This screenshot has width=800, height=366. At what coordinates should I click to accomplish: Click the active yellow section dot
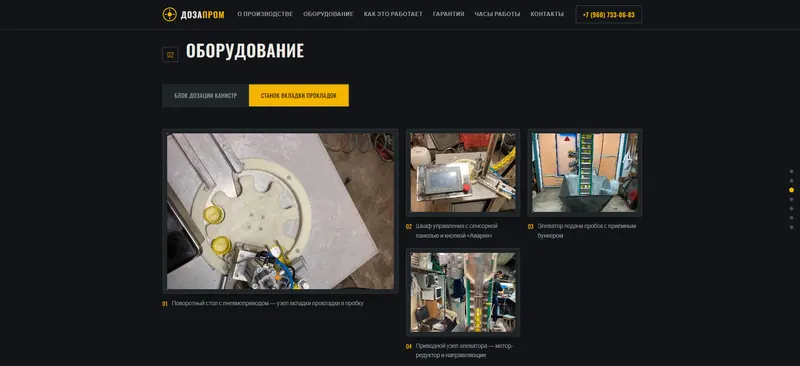[791, 190]
